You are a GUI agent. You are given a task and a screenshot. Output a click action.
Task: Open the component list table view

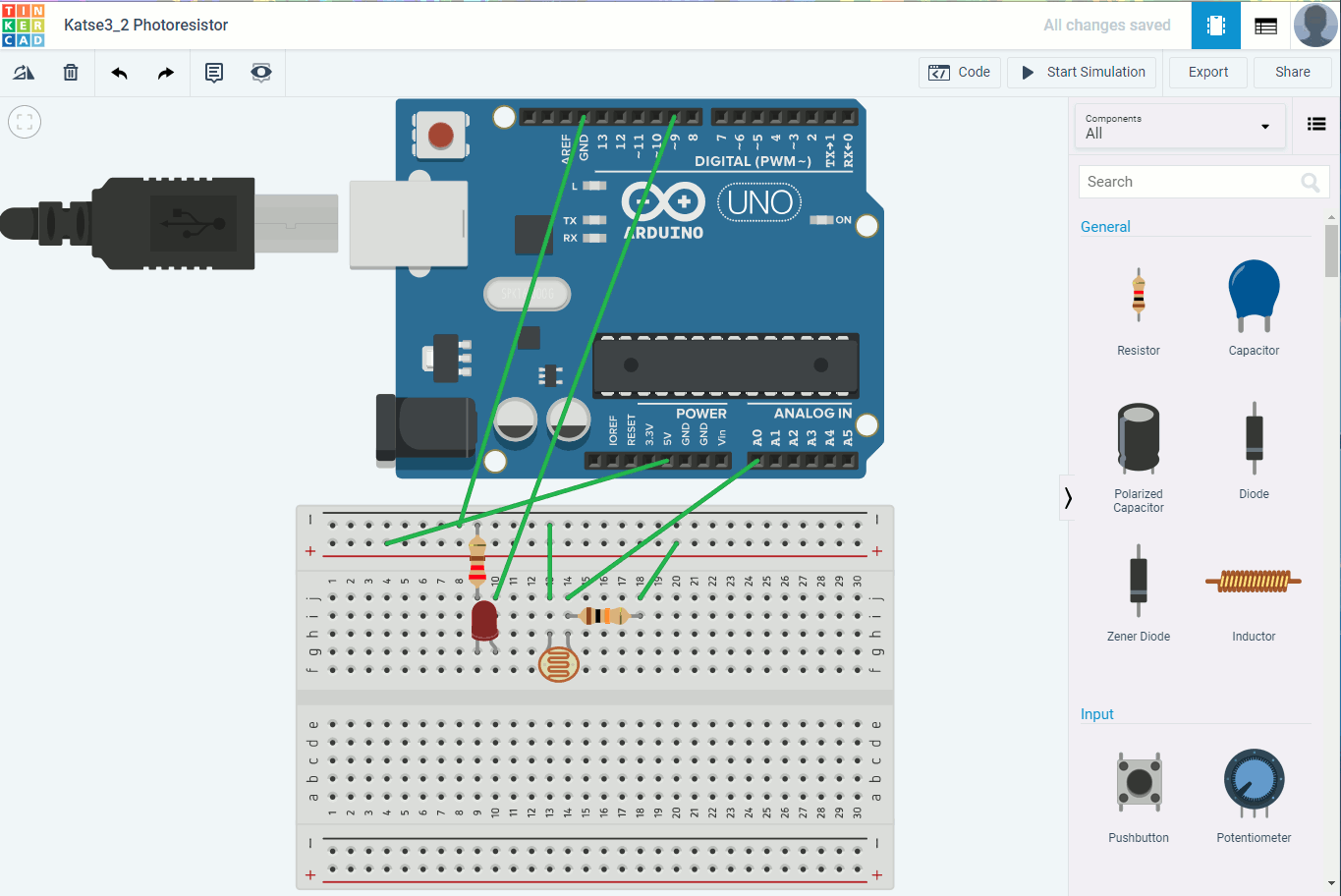(x=1266, y=26)
